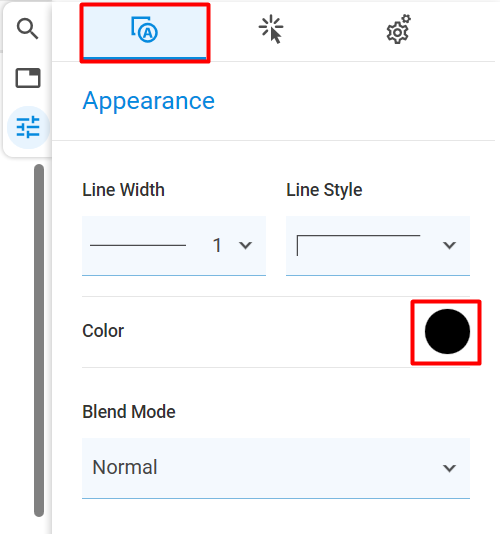Click the Line Width chevron arrow
500x534 pixels.
pyautogui.click(x=245, y=245)
